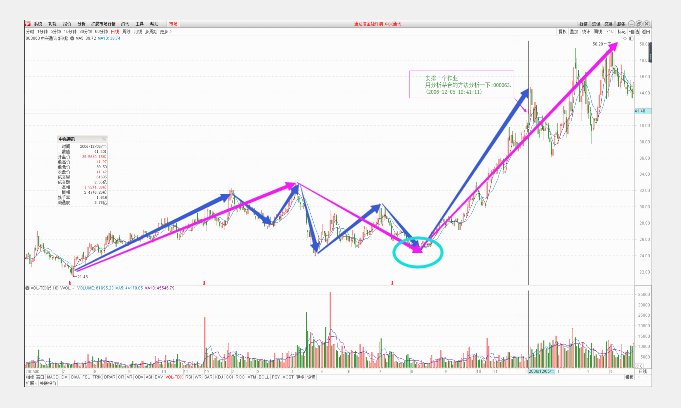Select the MACD indicator tab at bottom
The image size is (681, 408).
coord(53,377)
